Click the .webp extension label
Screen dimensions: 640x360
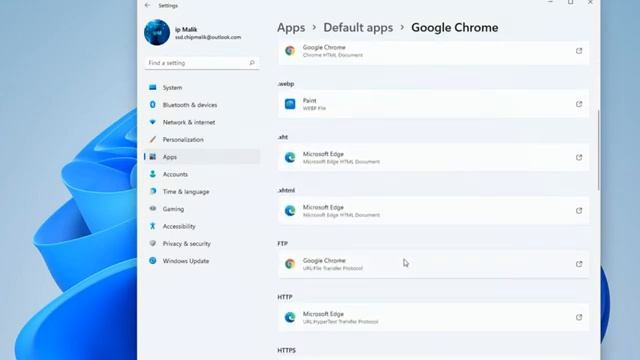coord(286,84)
